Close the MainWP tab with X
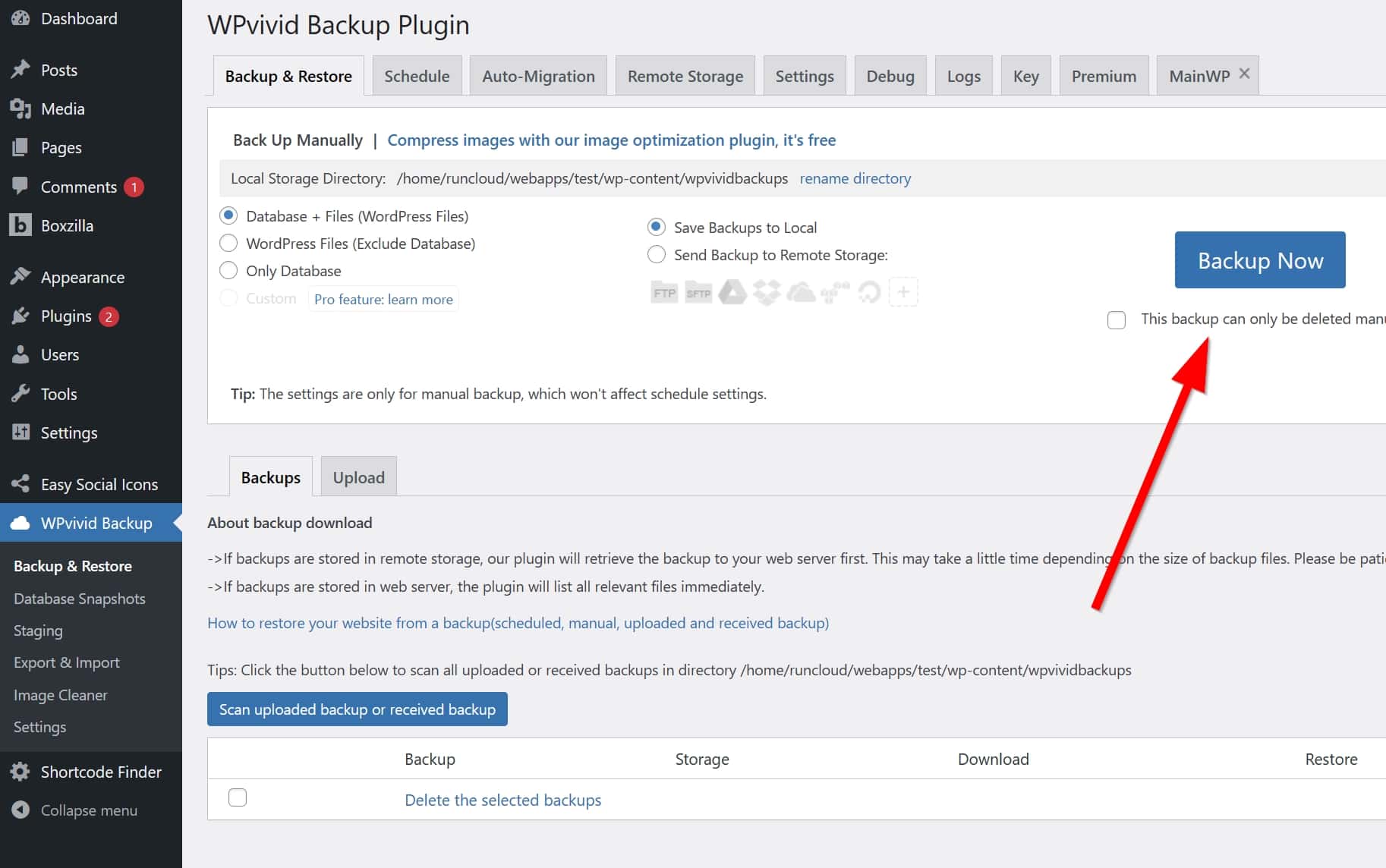 pyautogui.click(x=1244, y=74)
